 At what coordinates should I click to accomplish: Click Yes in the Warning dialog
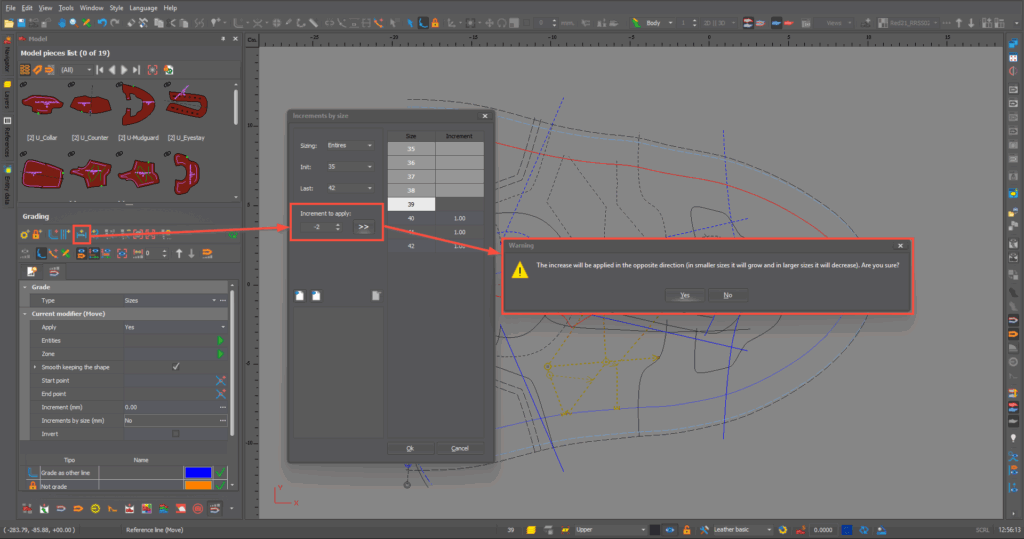pos(685,295)
